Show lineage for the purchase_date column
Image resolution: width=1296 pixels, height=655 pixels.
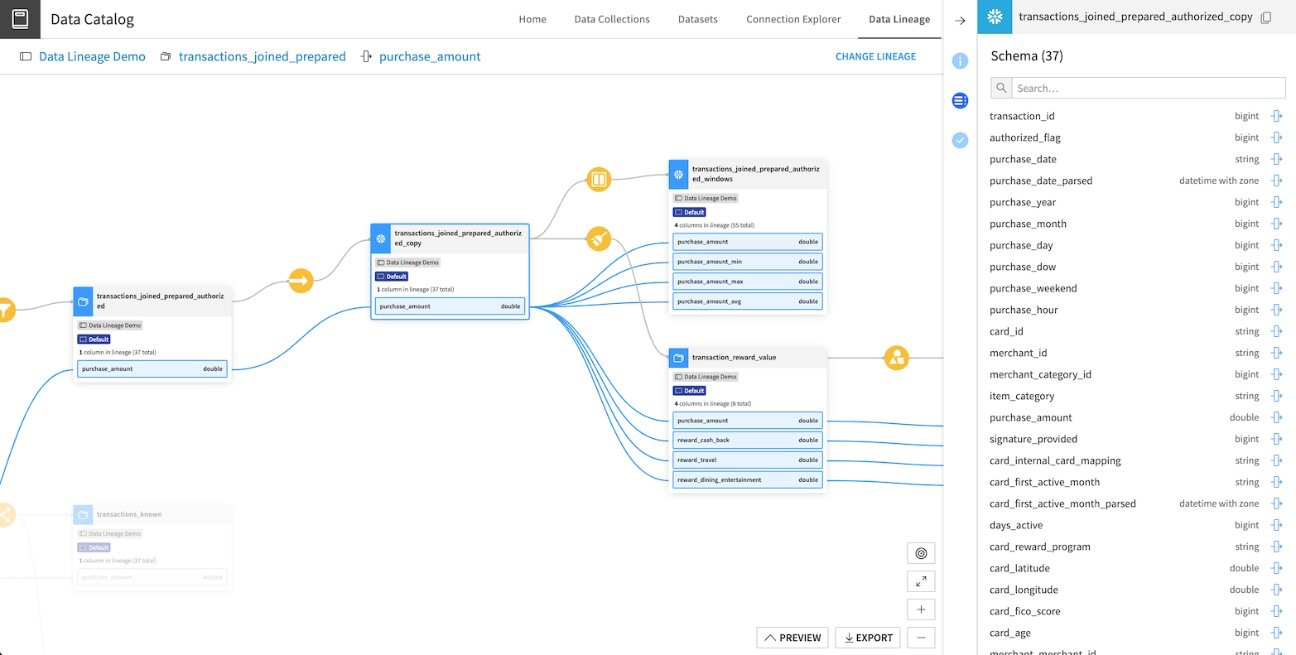tap(1276, 159)
